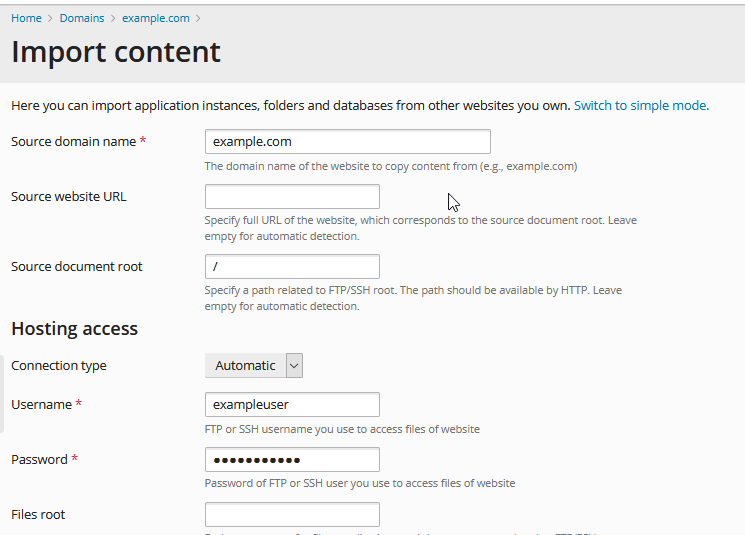Click the Password label text
This screenshot has width=745, height=535.
point(39,460)
